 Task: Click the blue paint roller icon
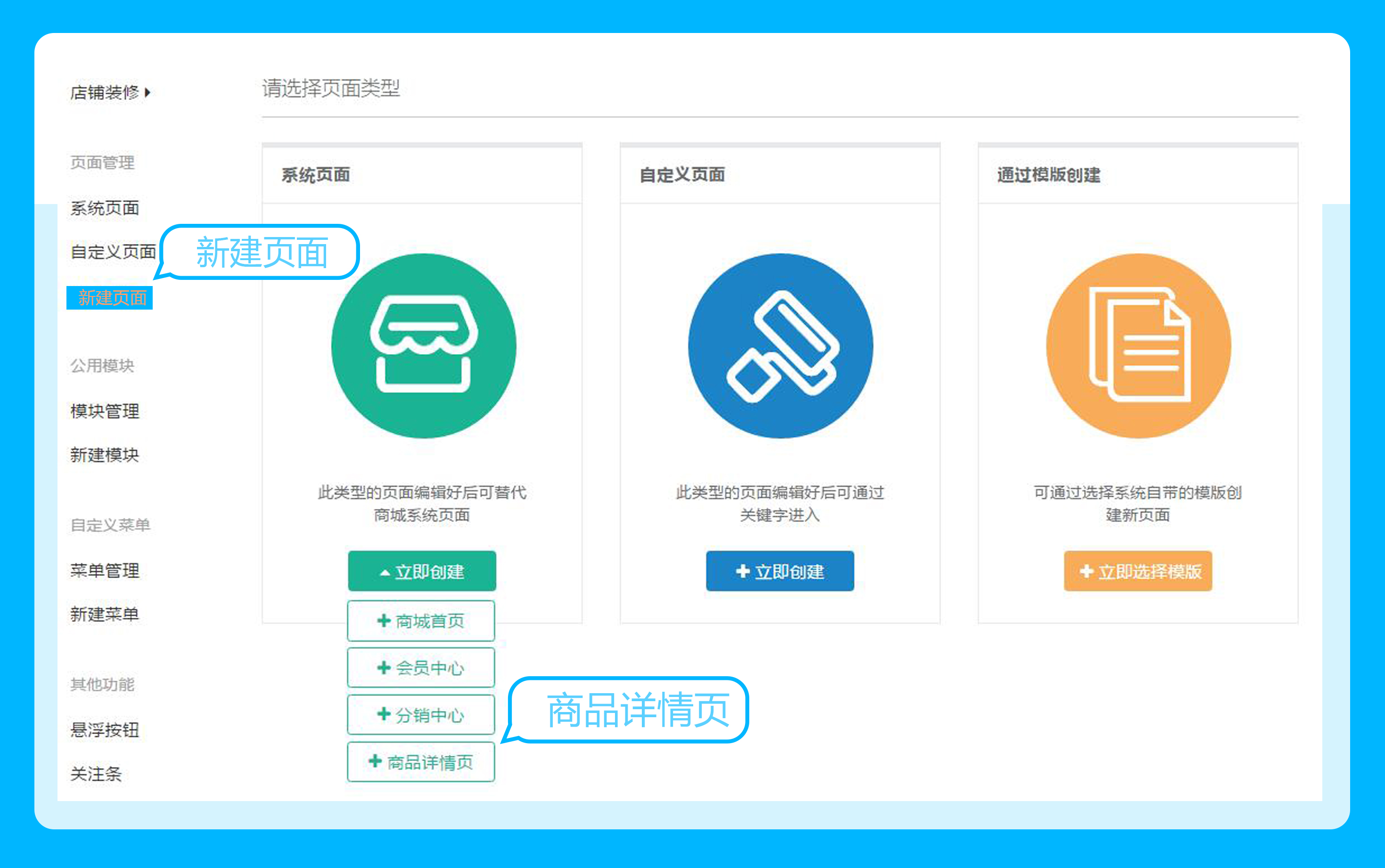[780, 346]
